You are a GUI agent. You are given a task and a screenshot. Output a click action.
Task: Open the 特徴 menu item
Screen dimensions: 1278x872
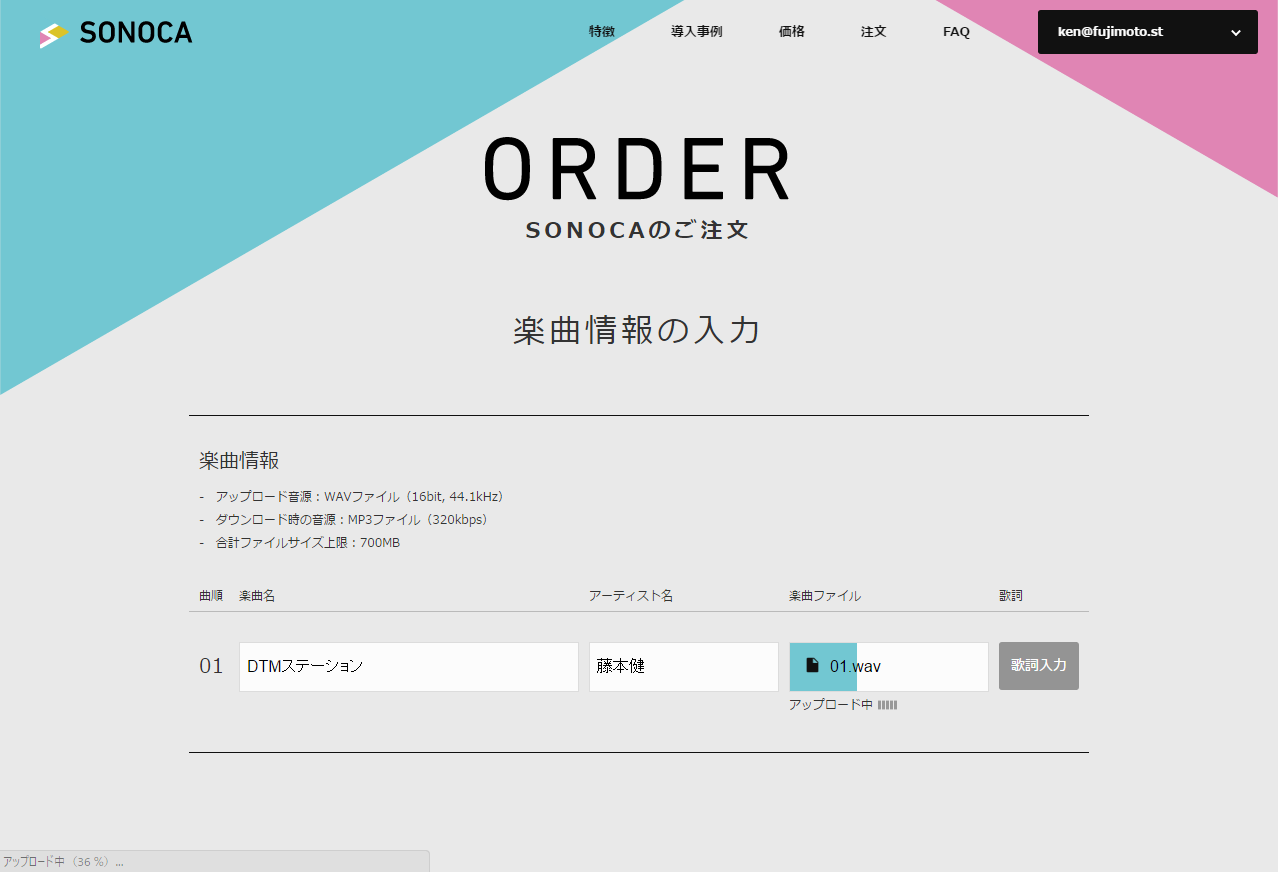(602, 32)
